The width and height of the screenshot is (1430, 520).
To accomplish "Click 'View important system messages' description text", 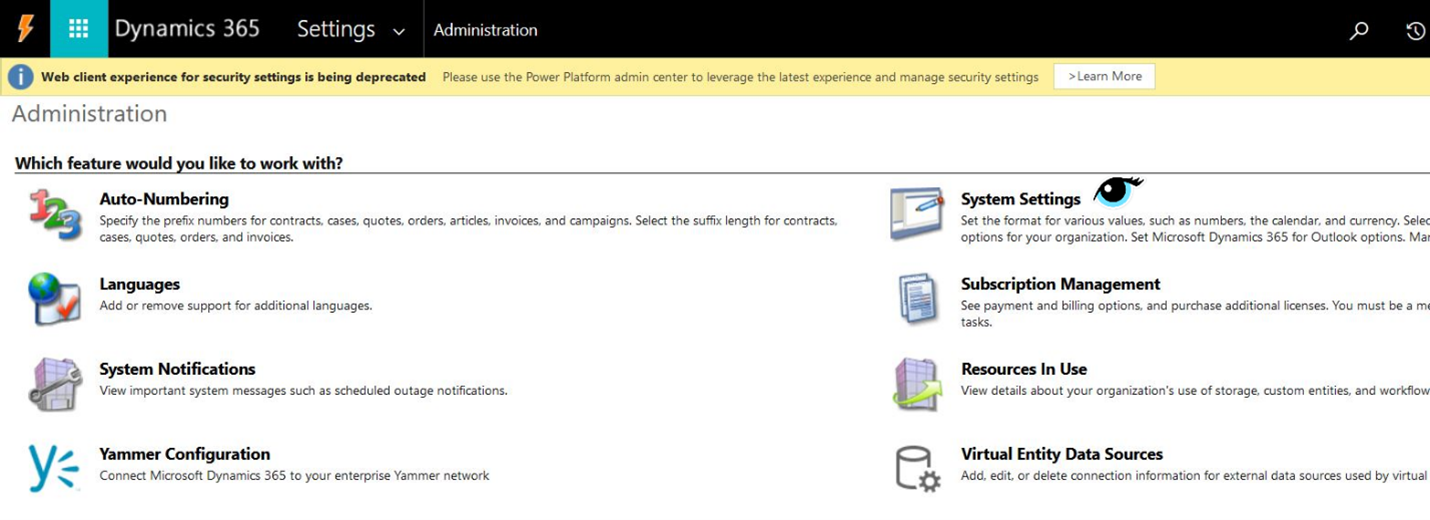I will click(x=303, y=391).
